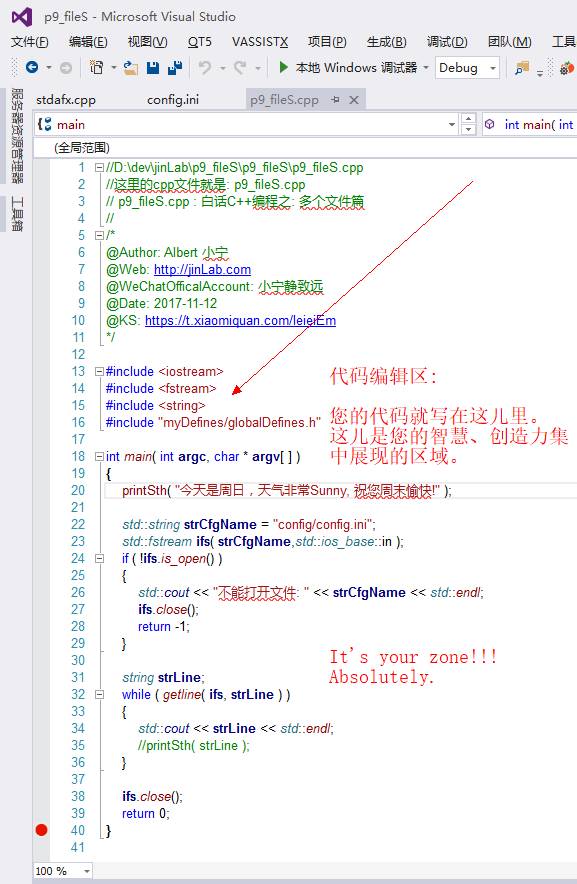577x884 pixels.
Task: Collapse the block comment at line 5
Action: [x=99, y=235]
